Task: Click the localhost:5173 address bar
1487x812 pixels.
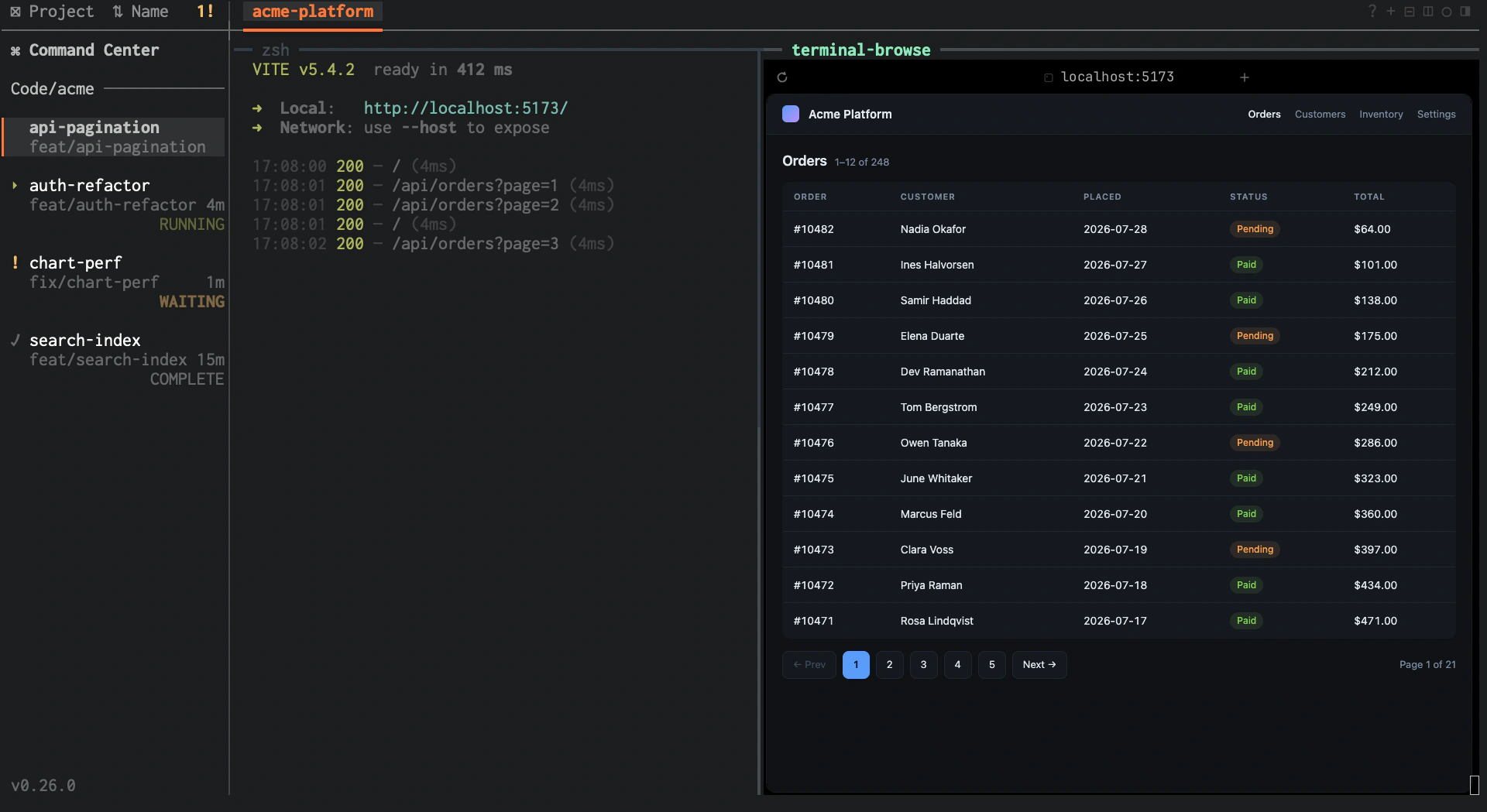Action: (x=1117, y=77)
